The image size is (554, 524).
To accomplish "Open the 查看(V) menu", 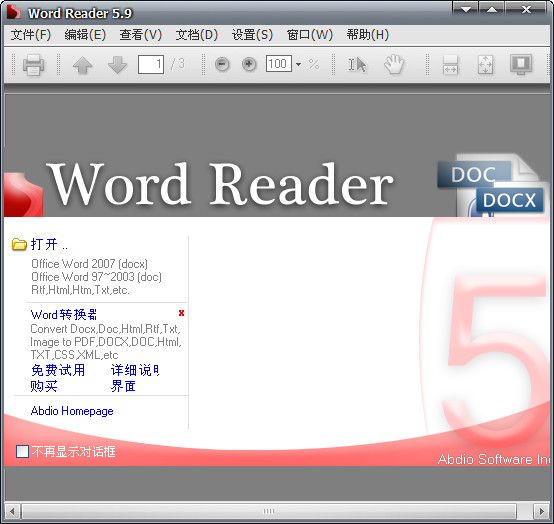I will pyautogui.click(x=141, y=35).
